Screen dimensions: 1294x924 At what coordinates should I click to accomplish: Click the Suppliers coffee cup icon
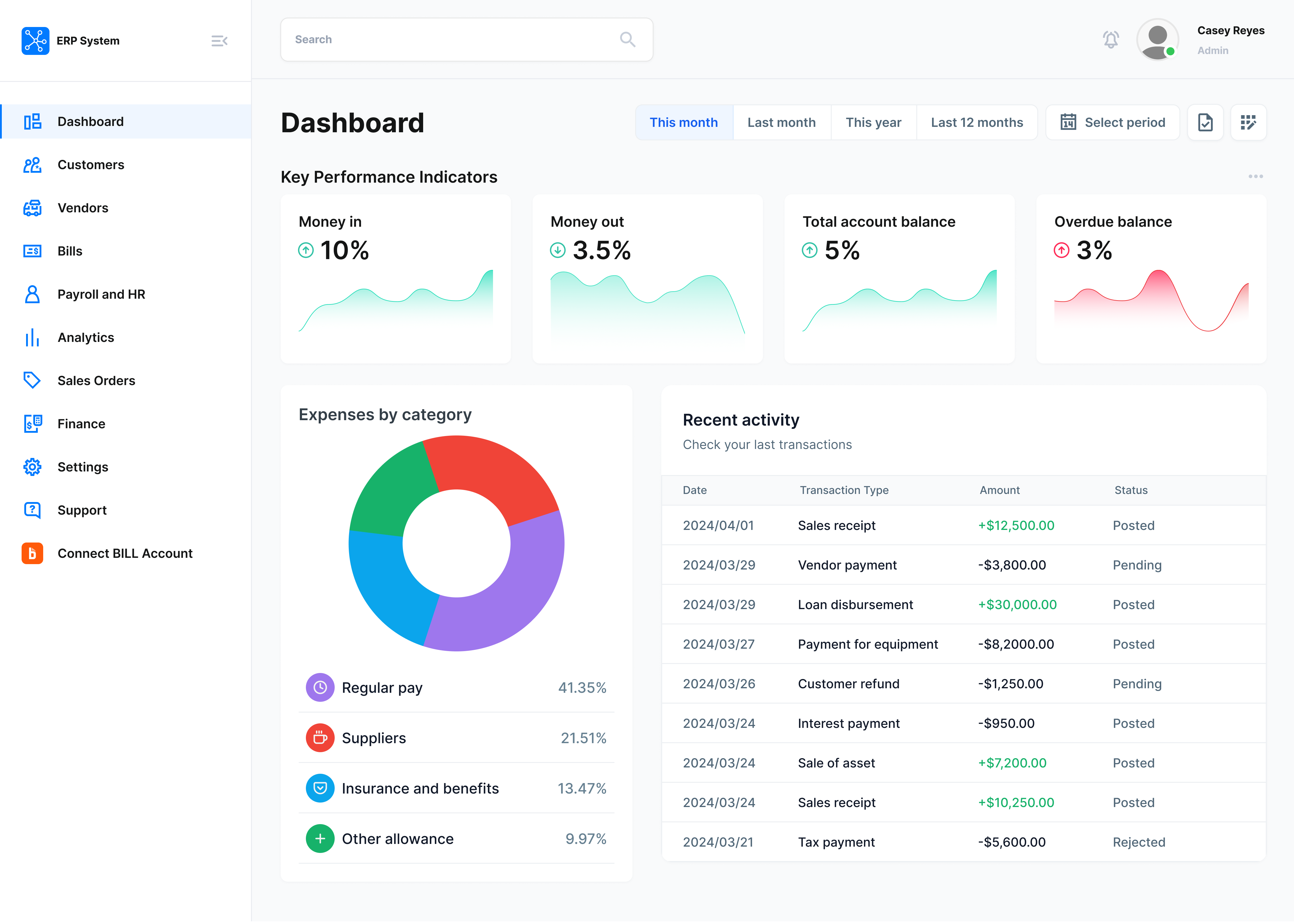(320, 738)
